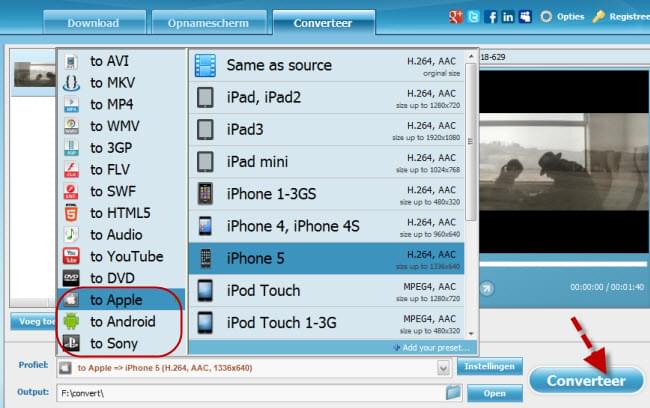This screenshot has width=650, height=408.
Task: Choose the to AVI format
Action: coord(121,61)
